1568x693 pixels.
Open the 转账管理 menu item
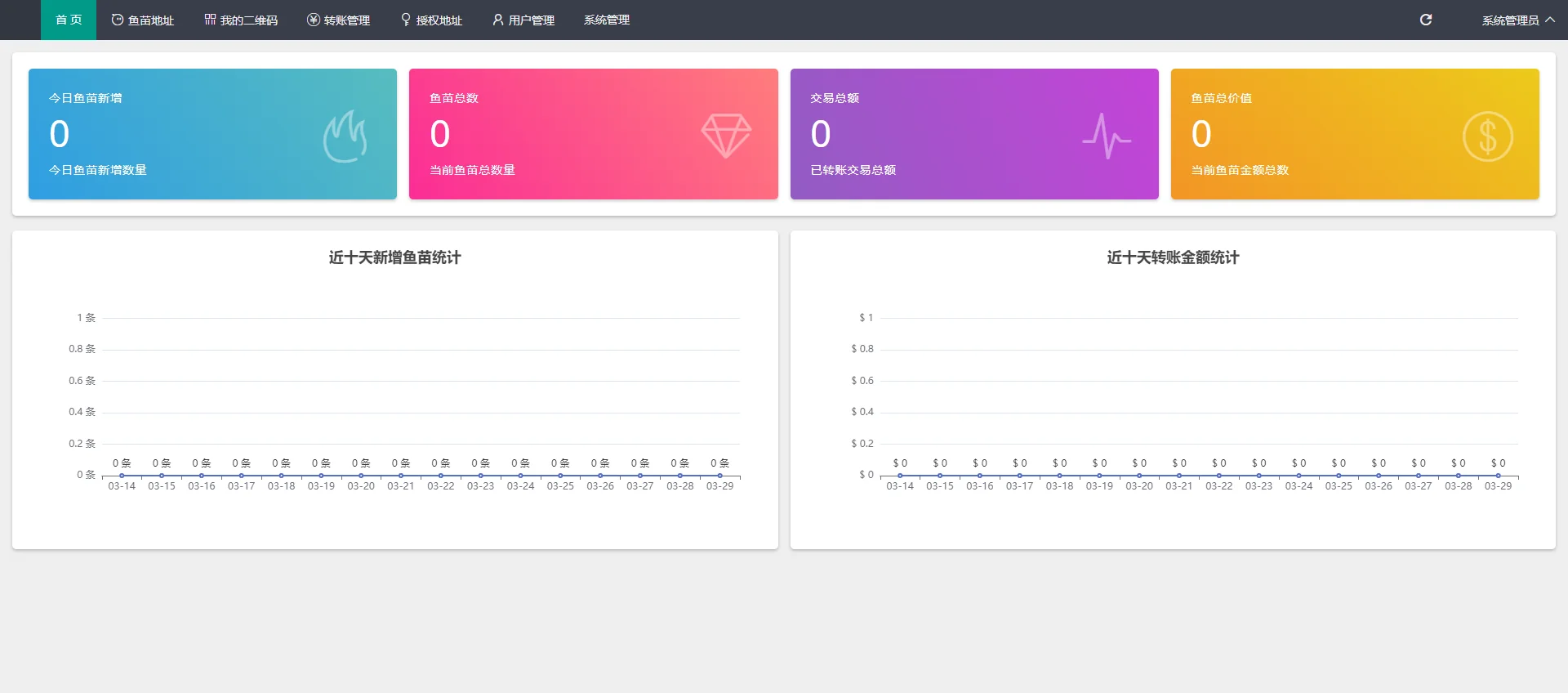point(347,20)
